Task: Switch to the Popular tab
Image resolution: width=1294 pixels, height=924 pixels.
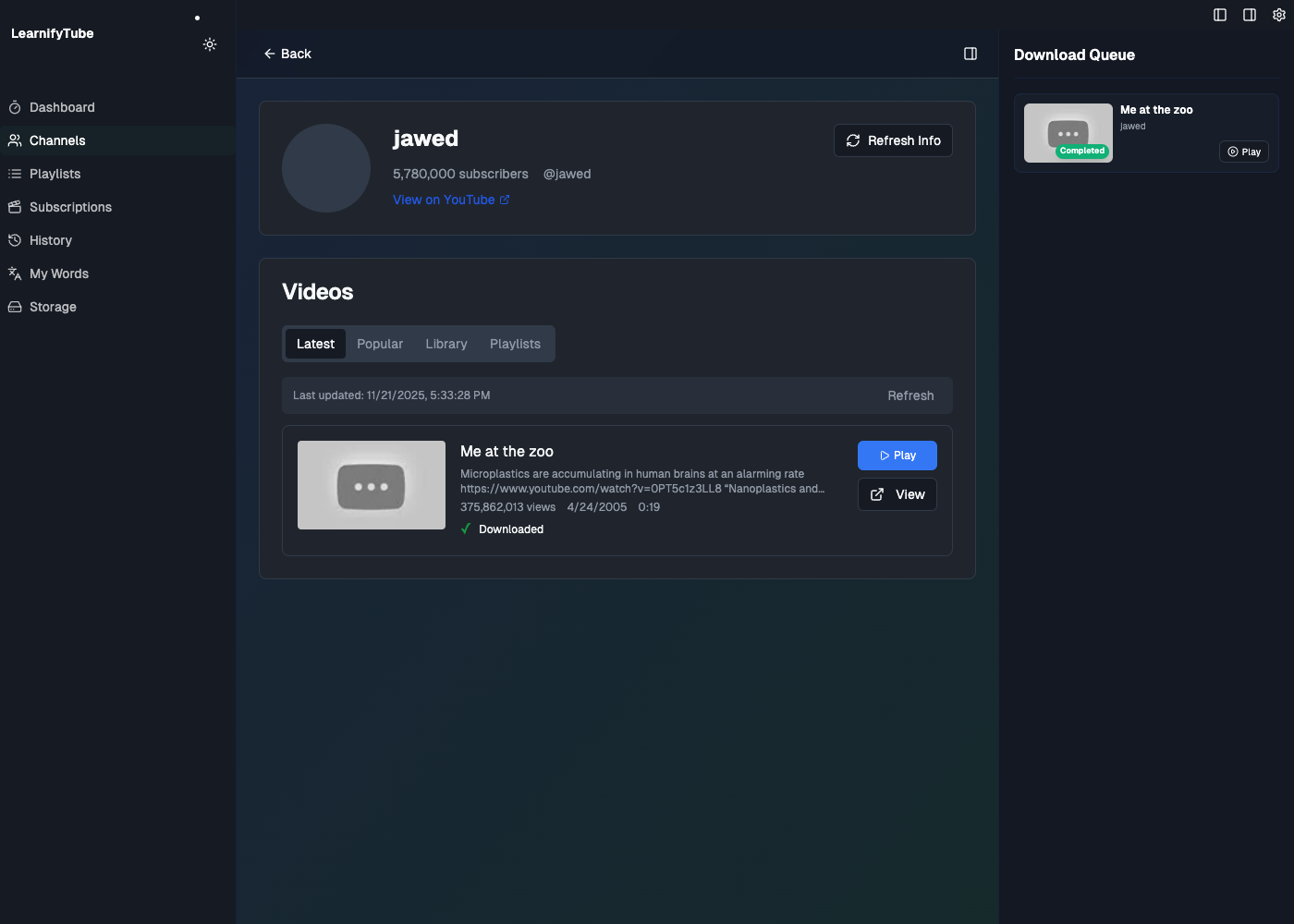Action: [x=379, y=343]
